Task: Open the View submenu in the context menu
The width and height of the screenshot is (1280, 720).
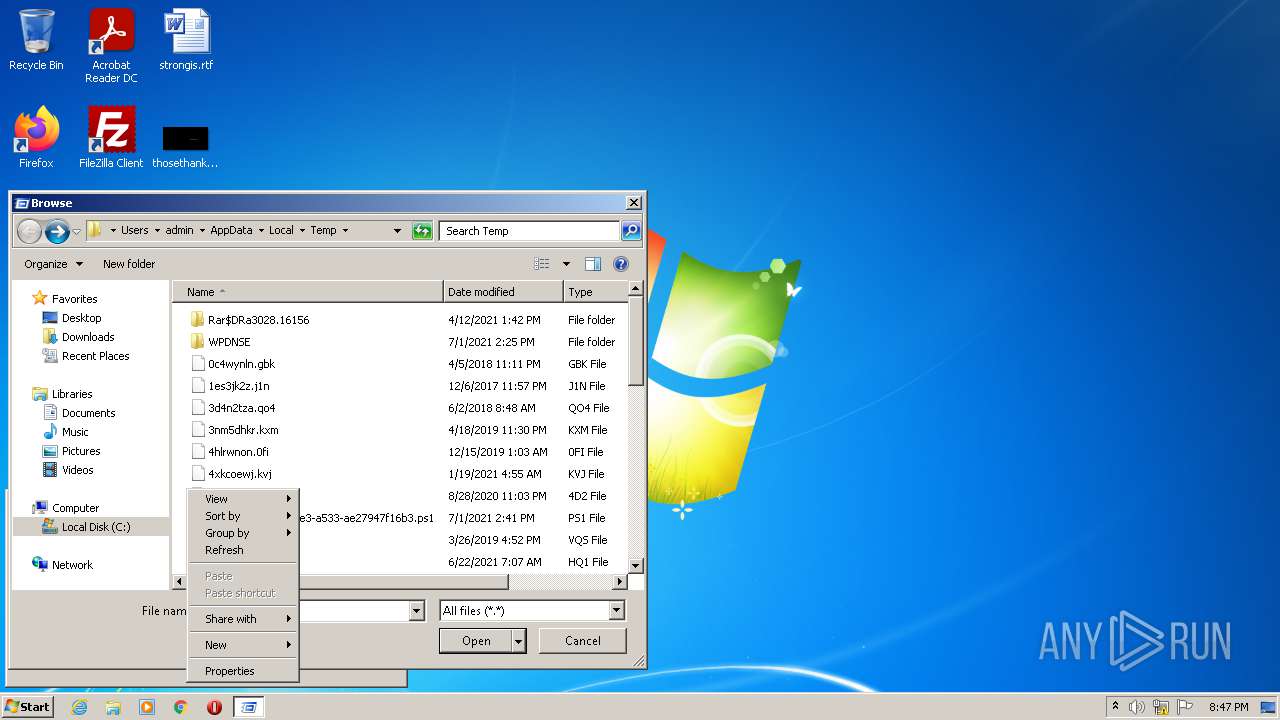Action: pyautogui.click(x=243, y=499)
